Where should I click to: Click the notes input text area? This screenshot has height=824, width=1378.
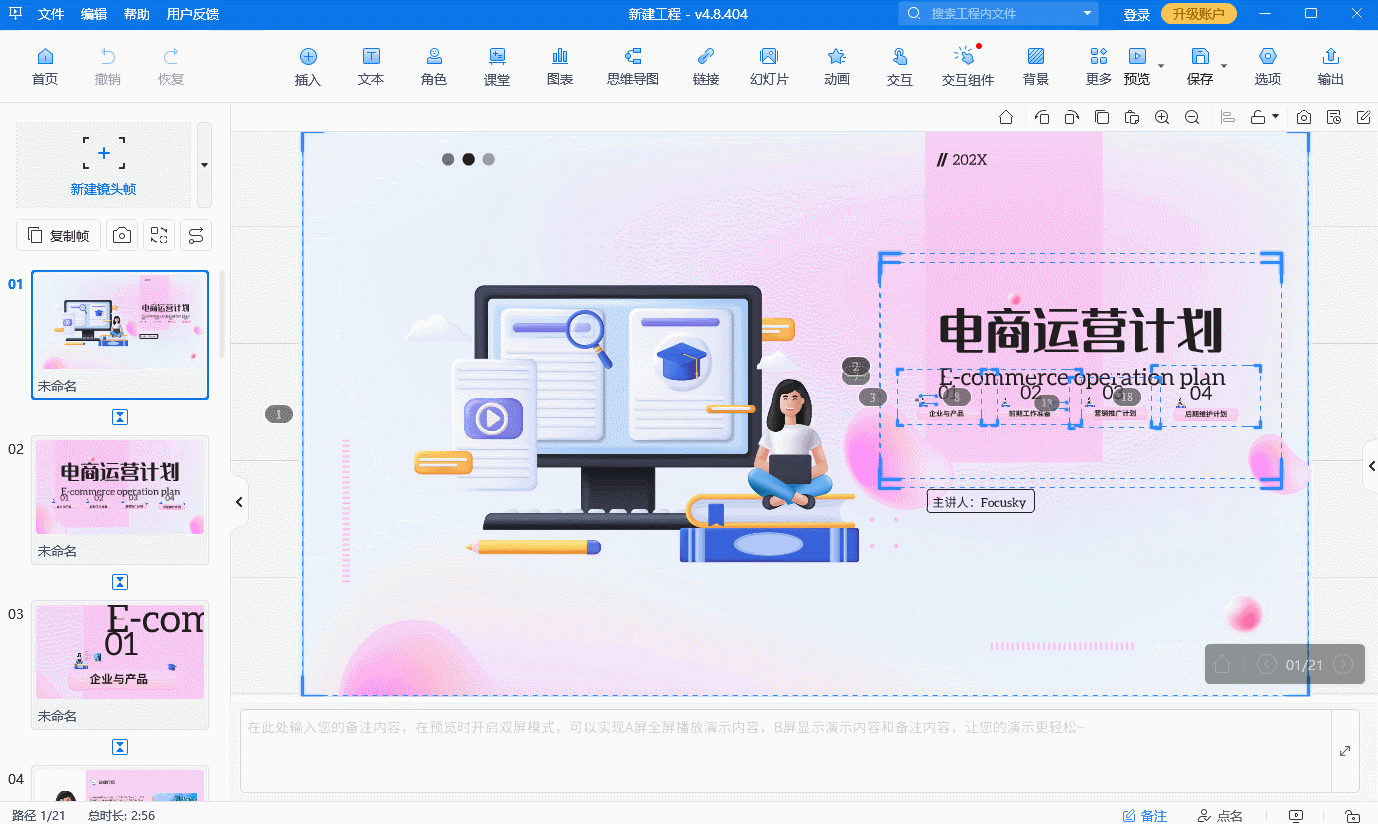[x=785, y=751]
